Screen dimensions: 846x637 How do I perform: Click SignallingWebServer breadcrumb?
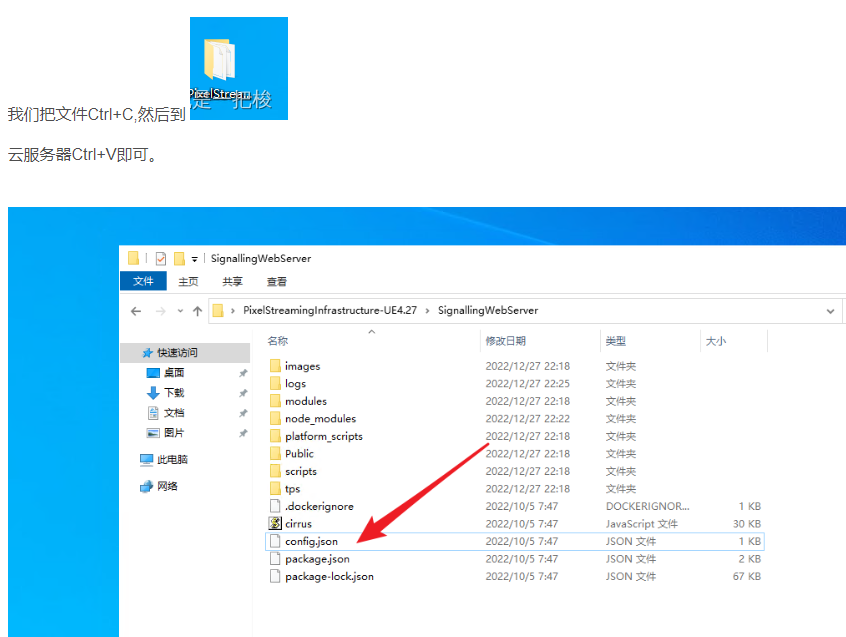[488, 310]
